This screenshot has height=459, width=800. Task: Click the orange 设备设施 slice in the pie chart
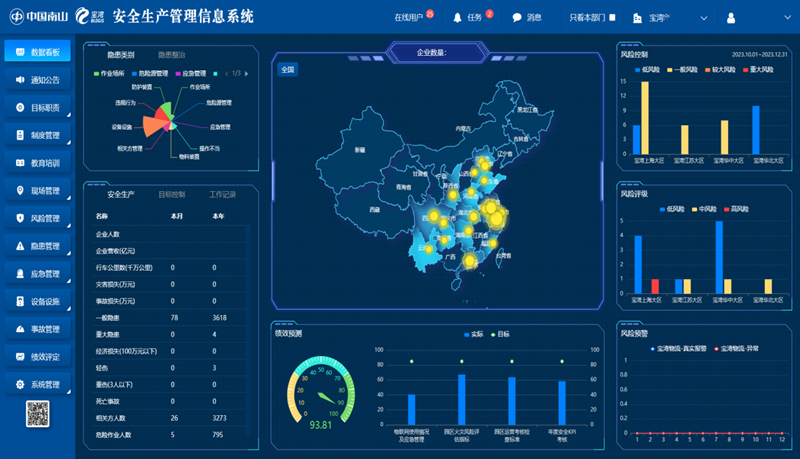tap(155, 126)
